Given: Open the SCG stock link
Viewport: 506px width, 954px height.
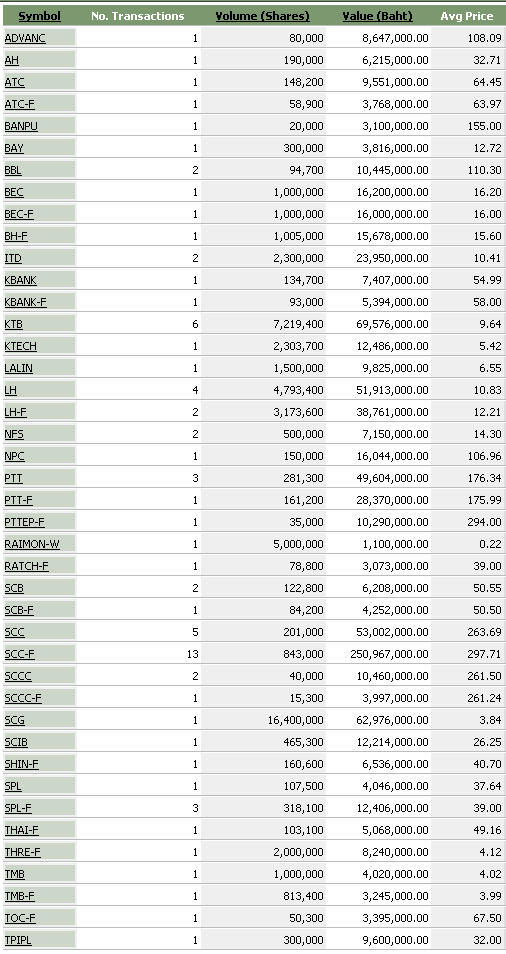Looking at the screenshot, I should 15,720.
